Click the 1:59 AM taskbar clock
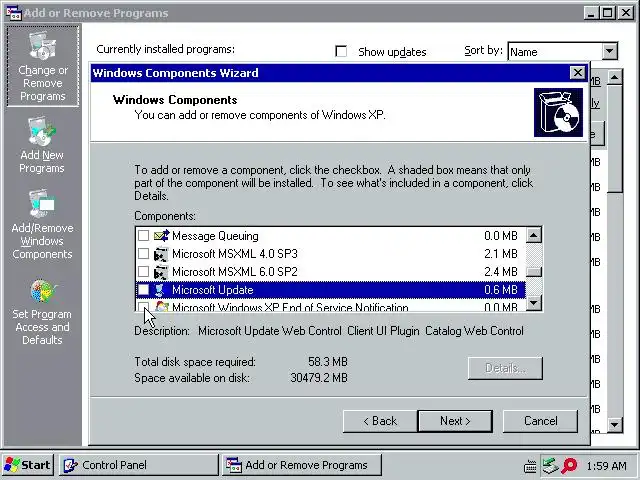 606,466
